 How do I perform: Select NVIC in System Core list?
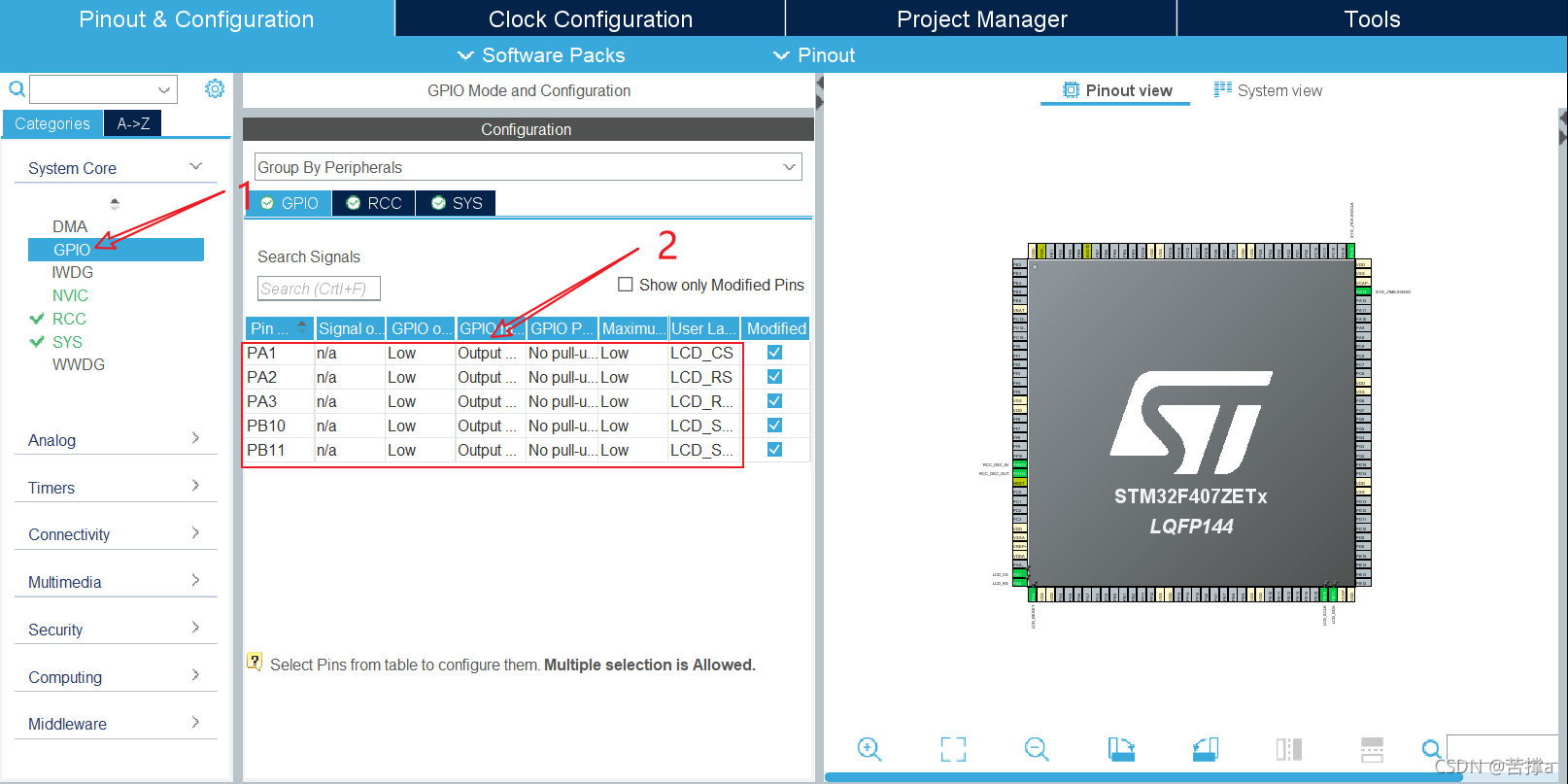(70, 295)
